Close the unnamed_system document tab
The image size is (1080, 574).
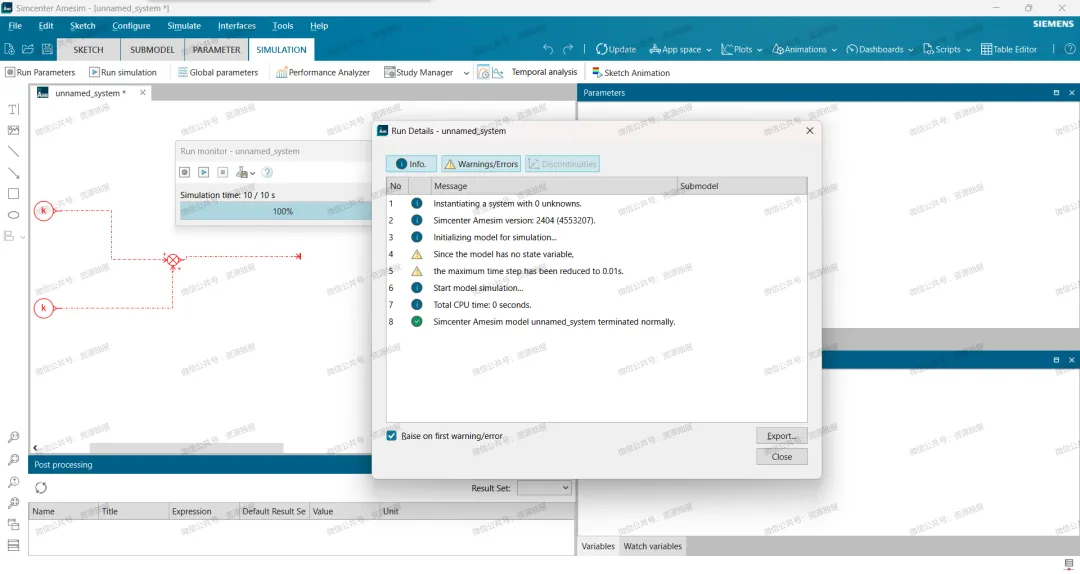(143, 92)
